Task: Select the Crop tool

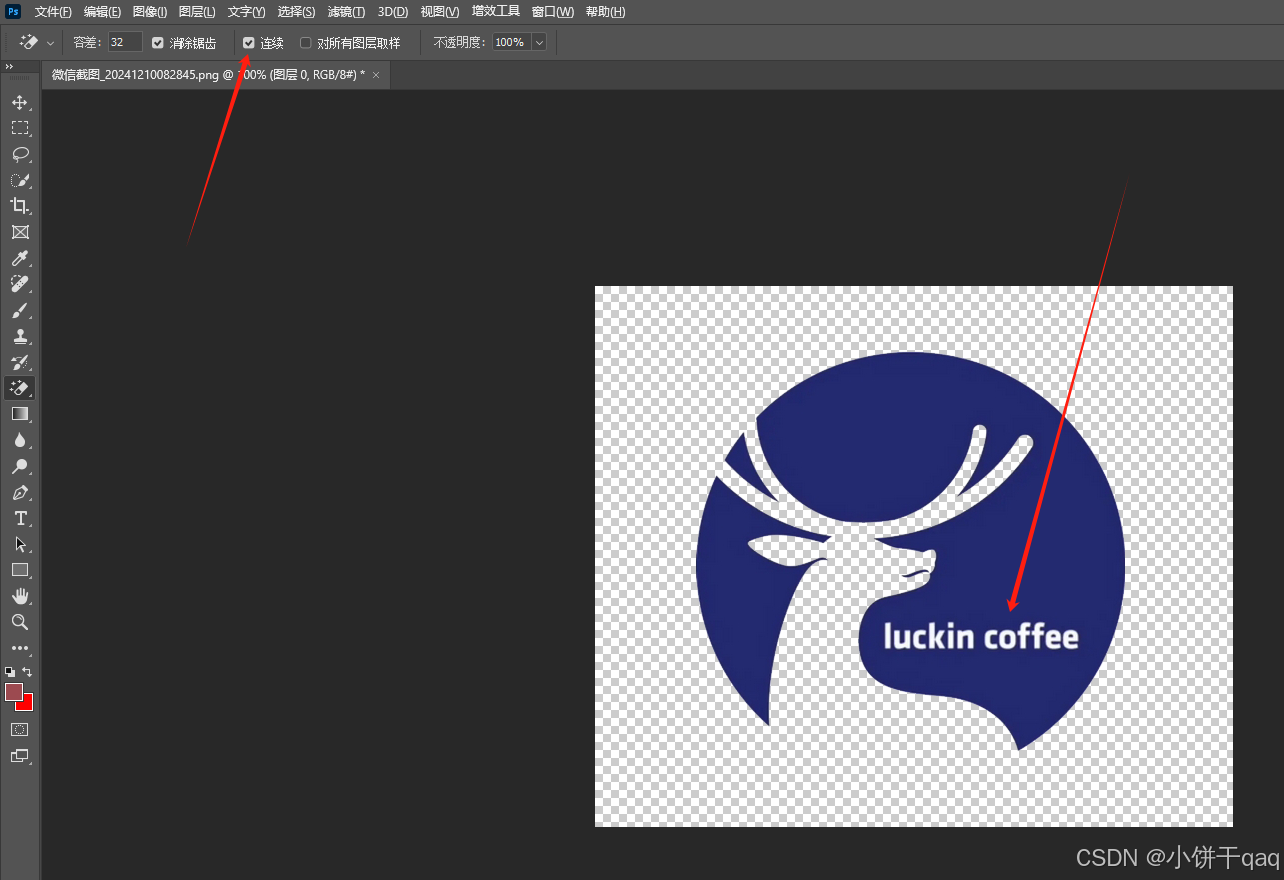Action: 20,206
